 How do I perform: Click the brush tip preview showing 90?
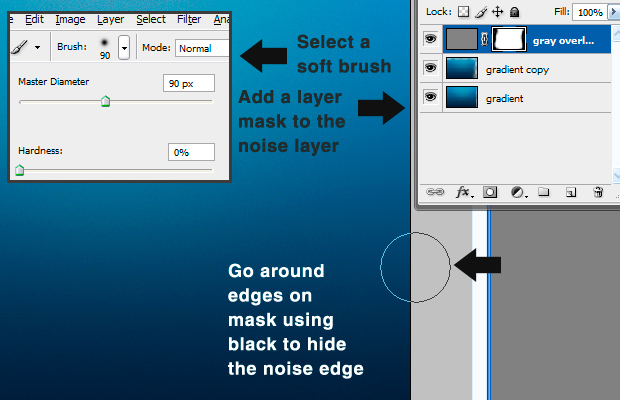click(x=104, y=47)
